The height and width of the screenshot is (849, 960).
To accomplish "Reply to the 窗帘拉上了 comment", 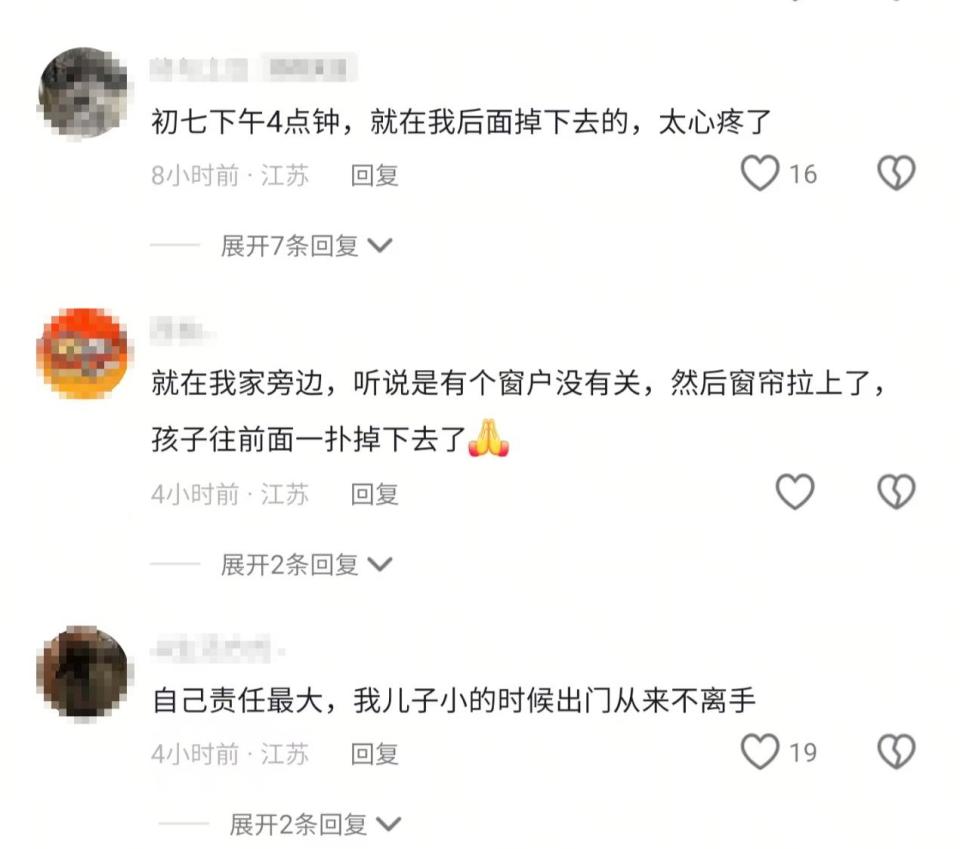I will click(375, 494).
